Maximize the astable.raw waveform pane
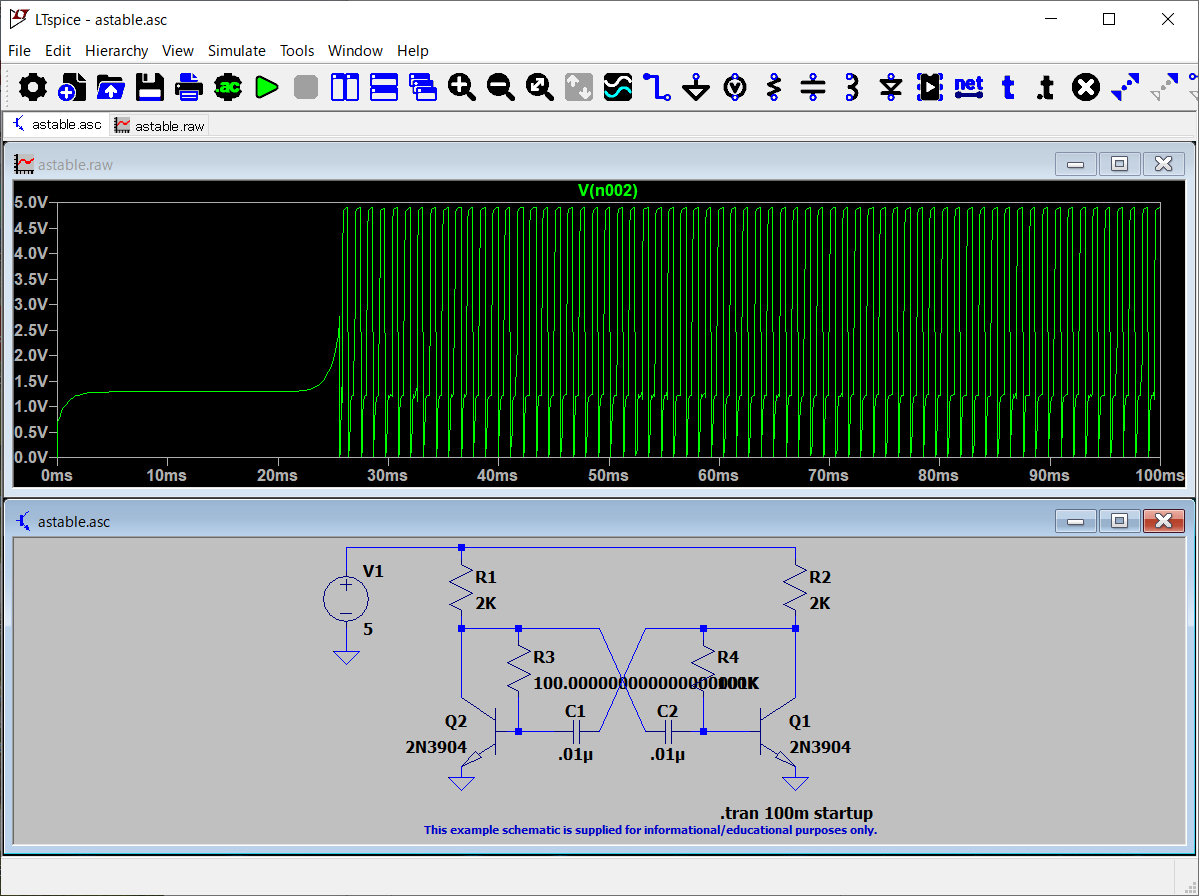This screenshot has width=1199, height=896. (x=1119, y=164)
